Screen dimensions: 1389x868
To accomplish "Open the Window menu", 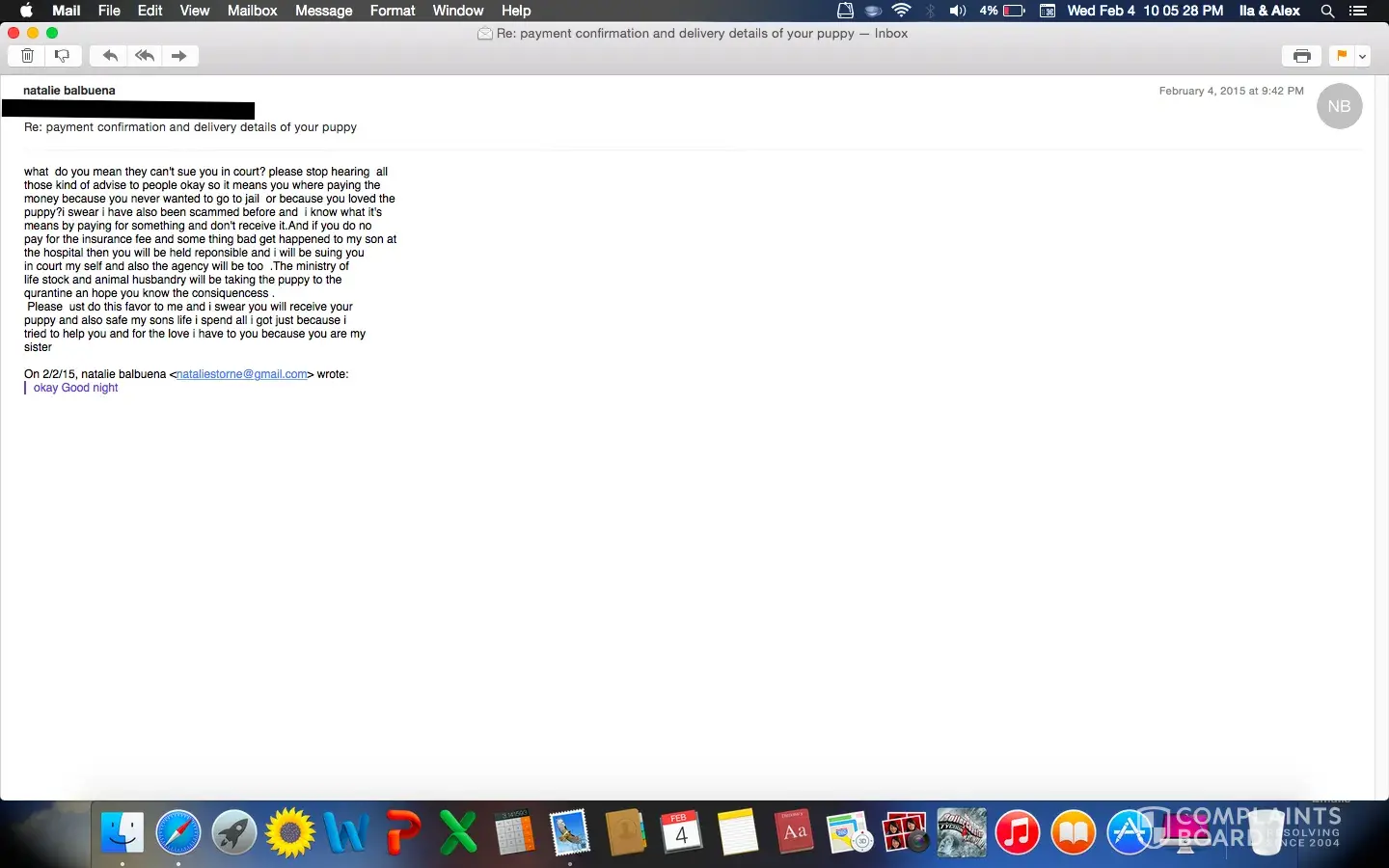I will point(458,11).
